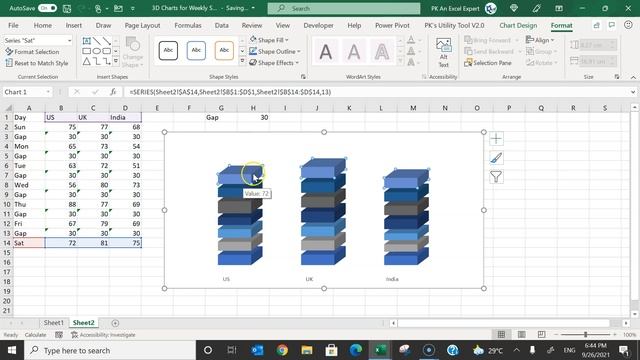640x360 pixels.
Task: Select the Select All corner triangle
Action: pos(8,108)
